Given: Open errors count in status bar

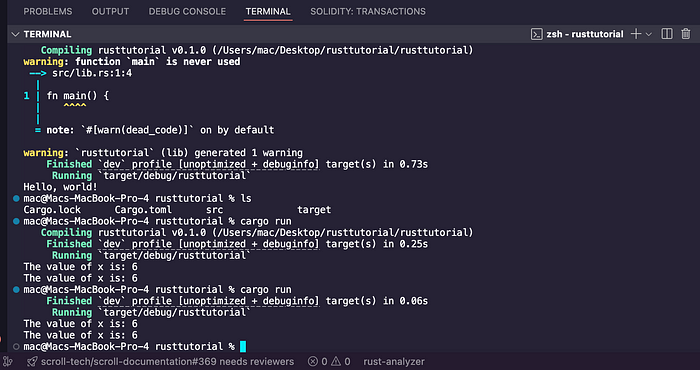Looking at the screenshot, I should click(x=318, y=362).
